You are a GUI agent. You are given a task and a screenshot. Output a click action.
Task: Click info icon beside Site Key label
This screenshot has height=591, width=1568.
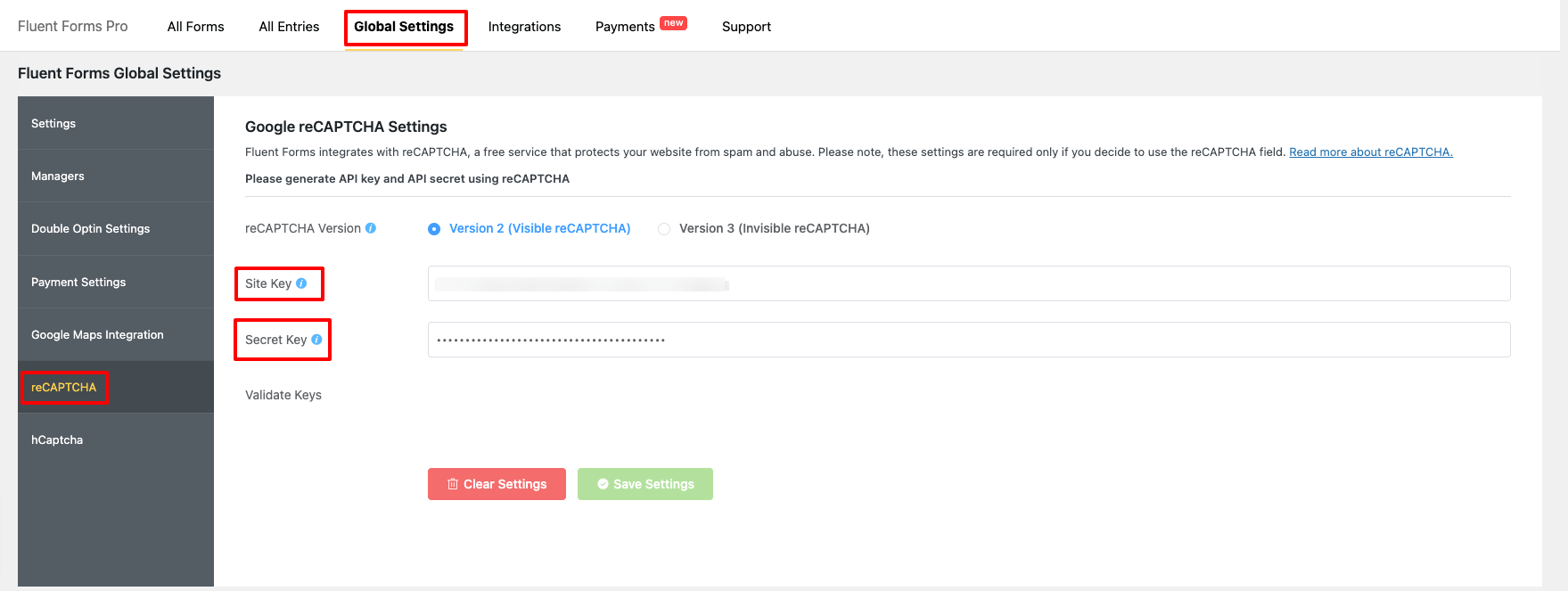301,283
